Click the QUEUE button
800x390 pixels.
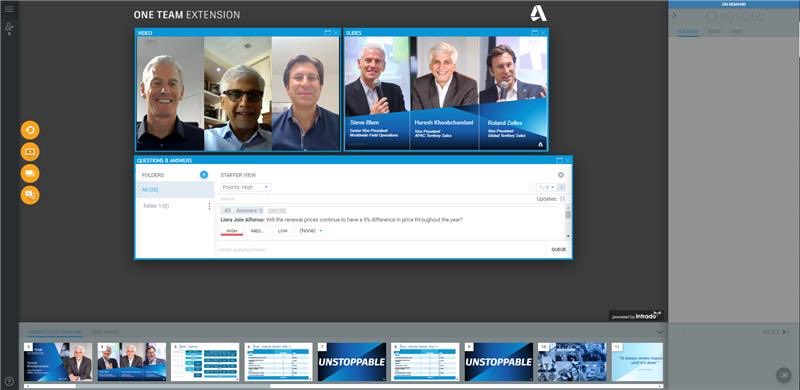click(559, 250)
